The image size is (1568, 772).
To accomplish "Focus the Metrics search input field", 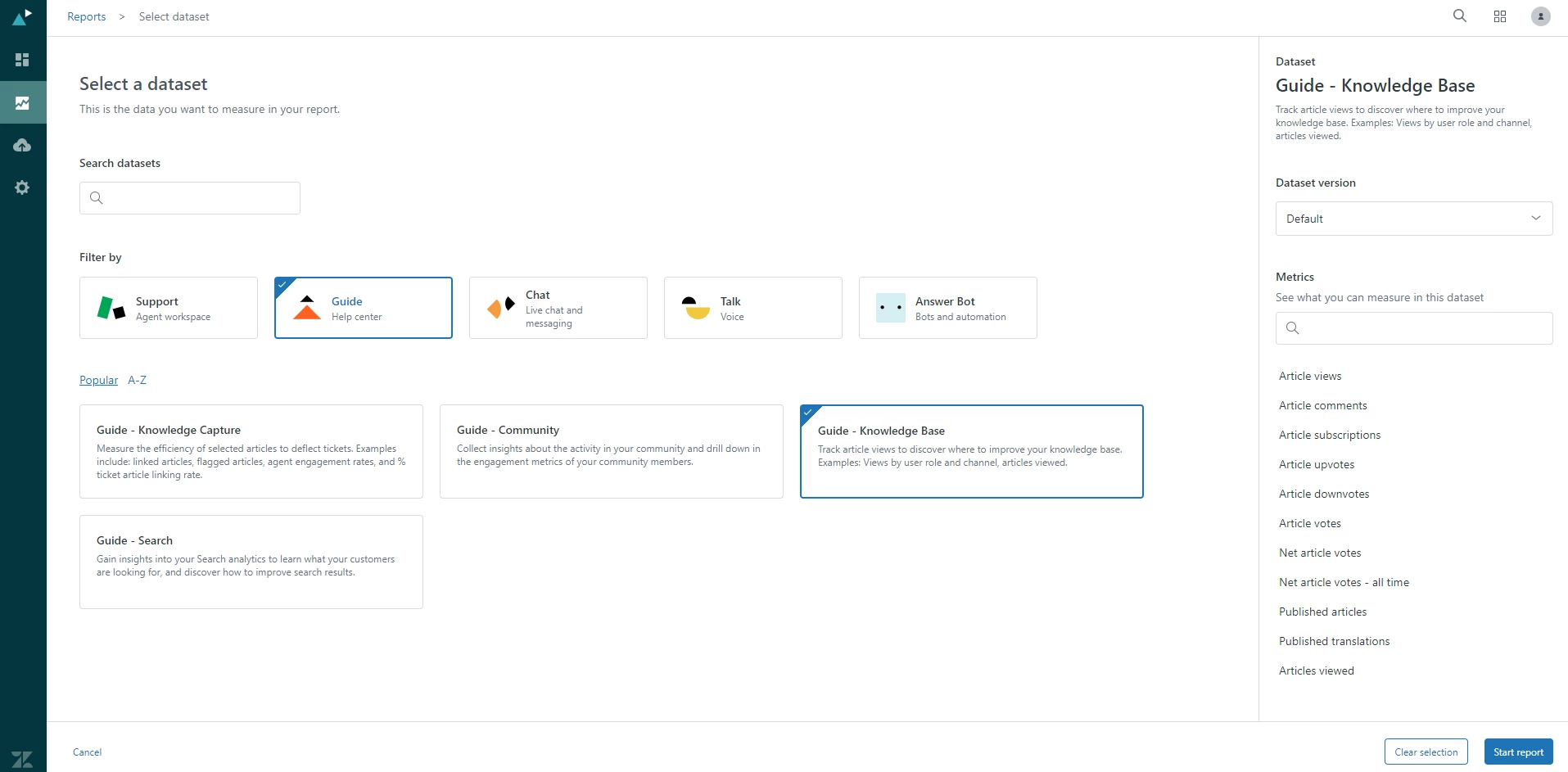I will coord(1414,328).
